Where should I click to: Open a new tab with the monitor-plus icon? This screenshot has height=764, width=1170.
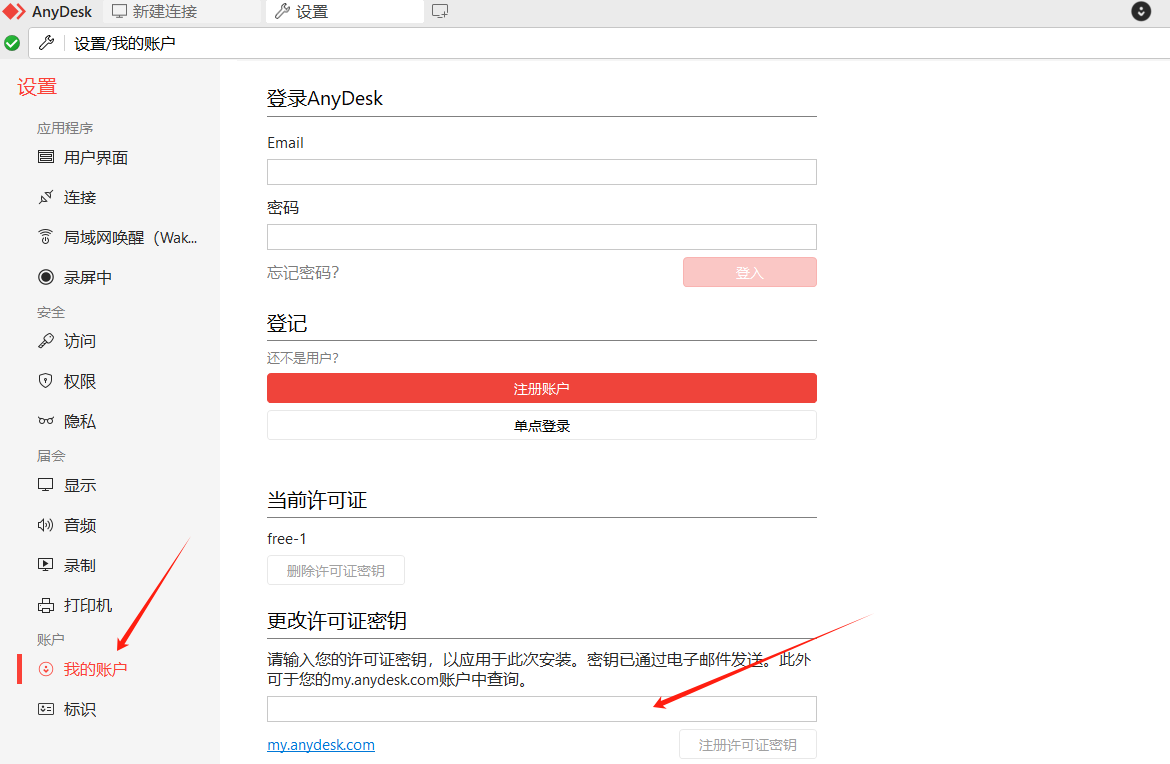pos(439,11)
